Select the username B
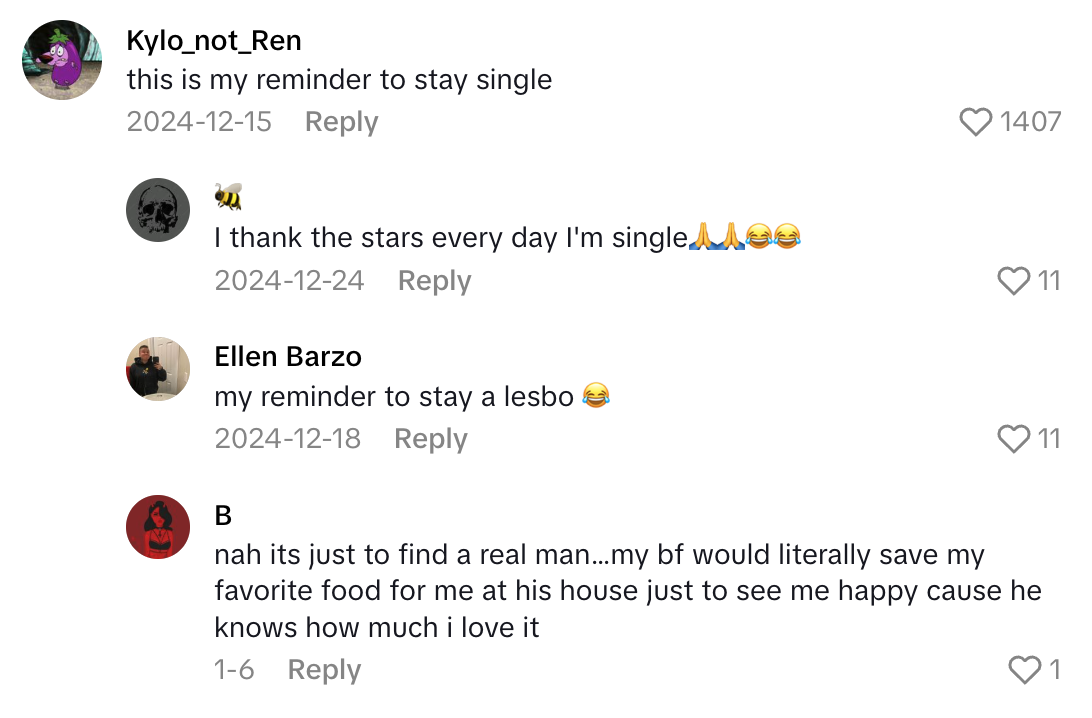 pos(221,514)
